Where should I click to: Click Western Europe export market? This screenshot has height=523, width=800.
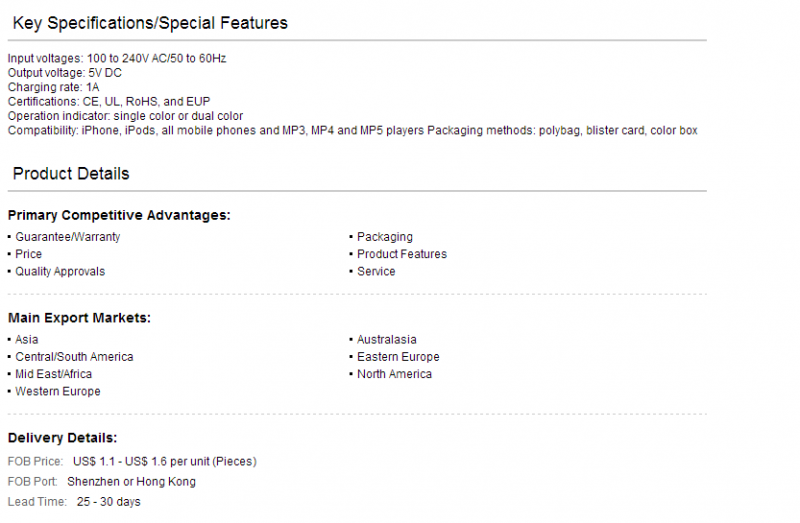(x=58, y=391)
